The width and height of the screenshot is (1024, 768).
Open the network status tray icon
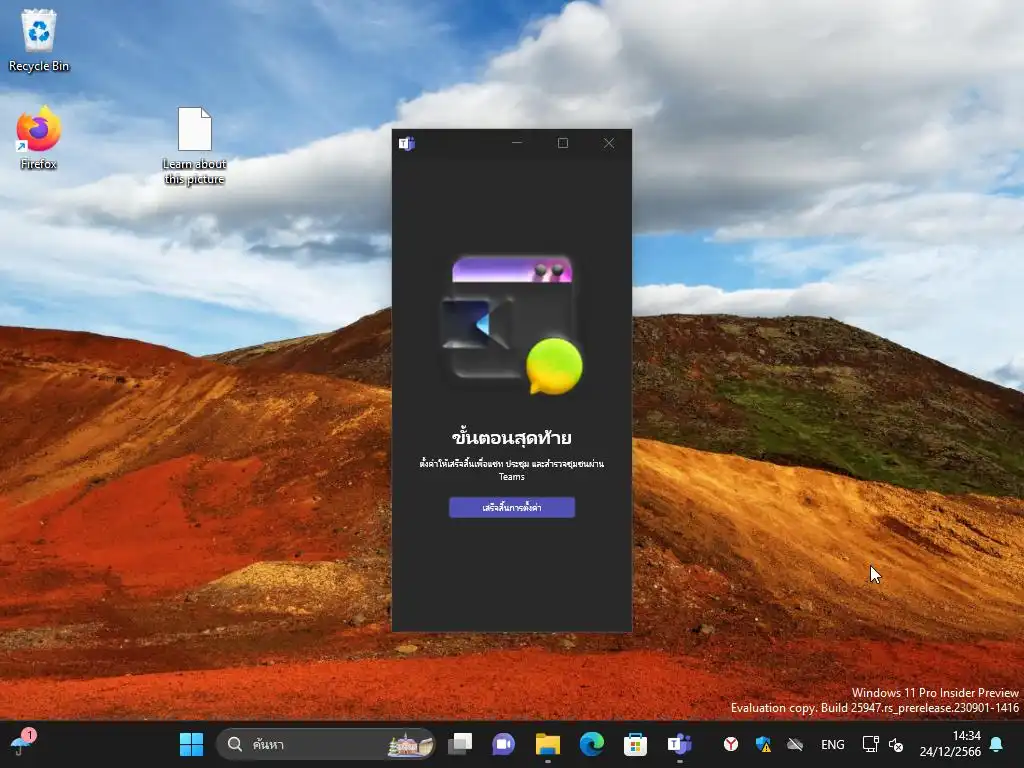pyautogui.click(x=871, y=744)
